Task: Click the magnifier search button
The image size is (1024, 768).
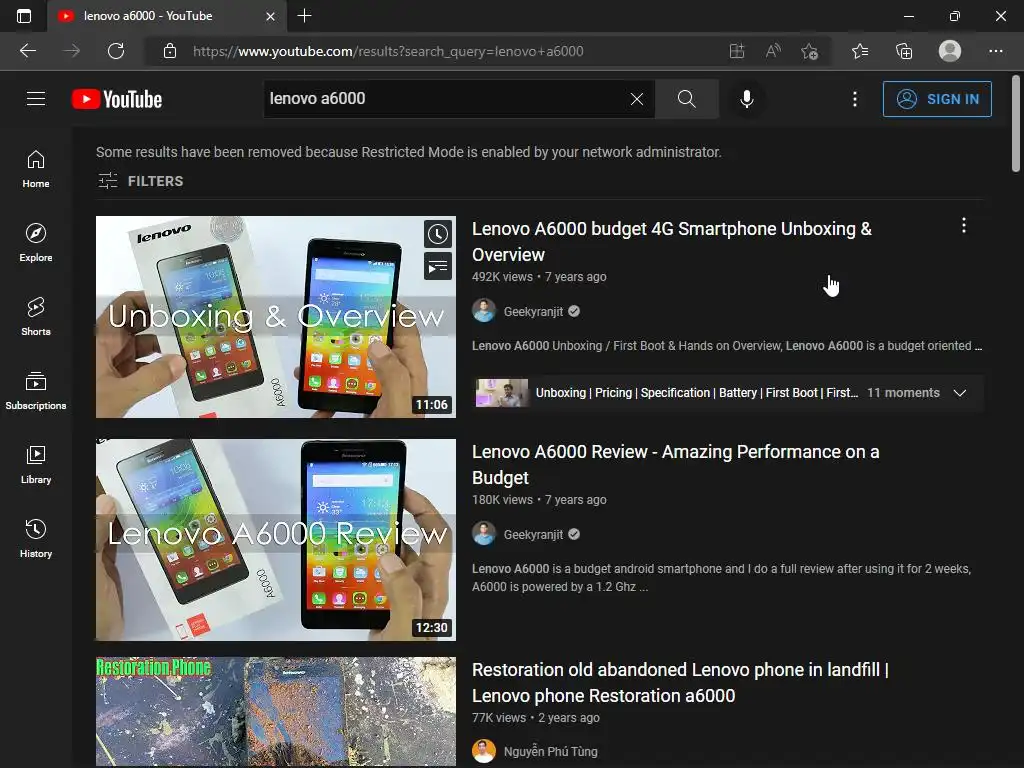Action: (x=686, y=99)
